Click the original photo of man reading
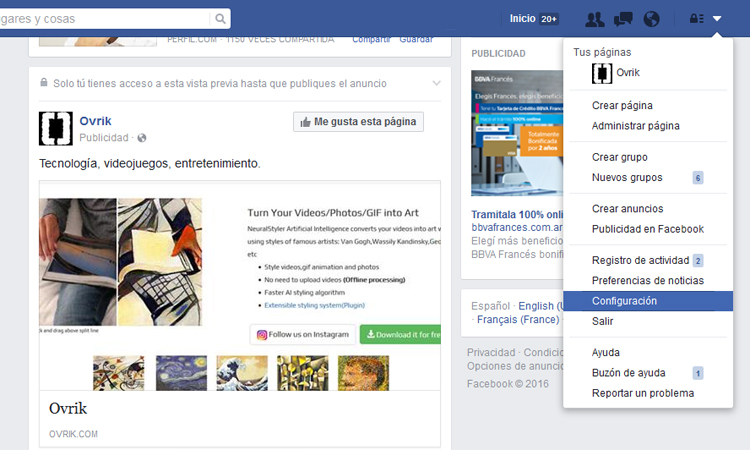750x450 pixels. [x=77, y=262]
